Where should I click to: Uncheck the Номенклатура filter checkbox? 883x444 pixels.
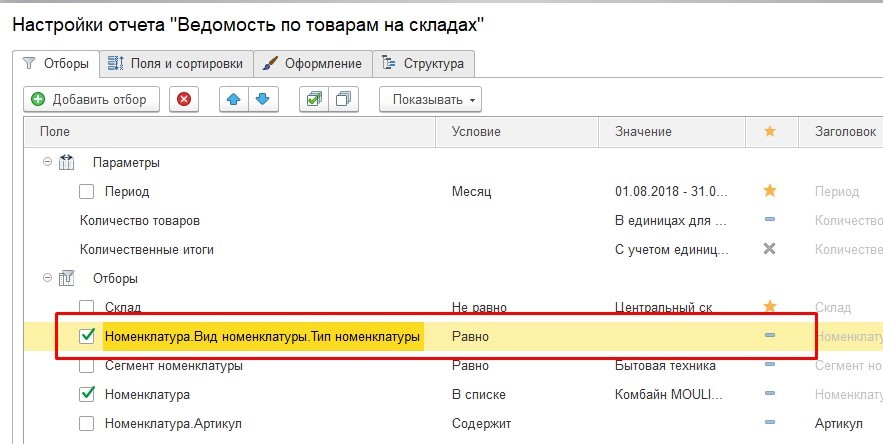[87, 395]
